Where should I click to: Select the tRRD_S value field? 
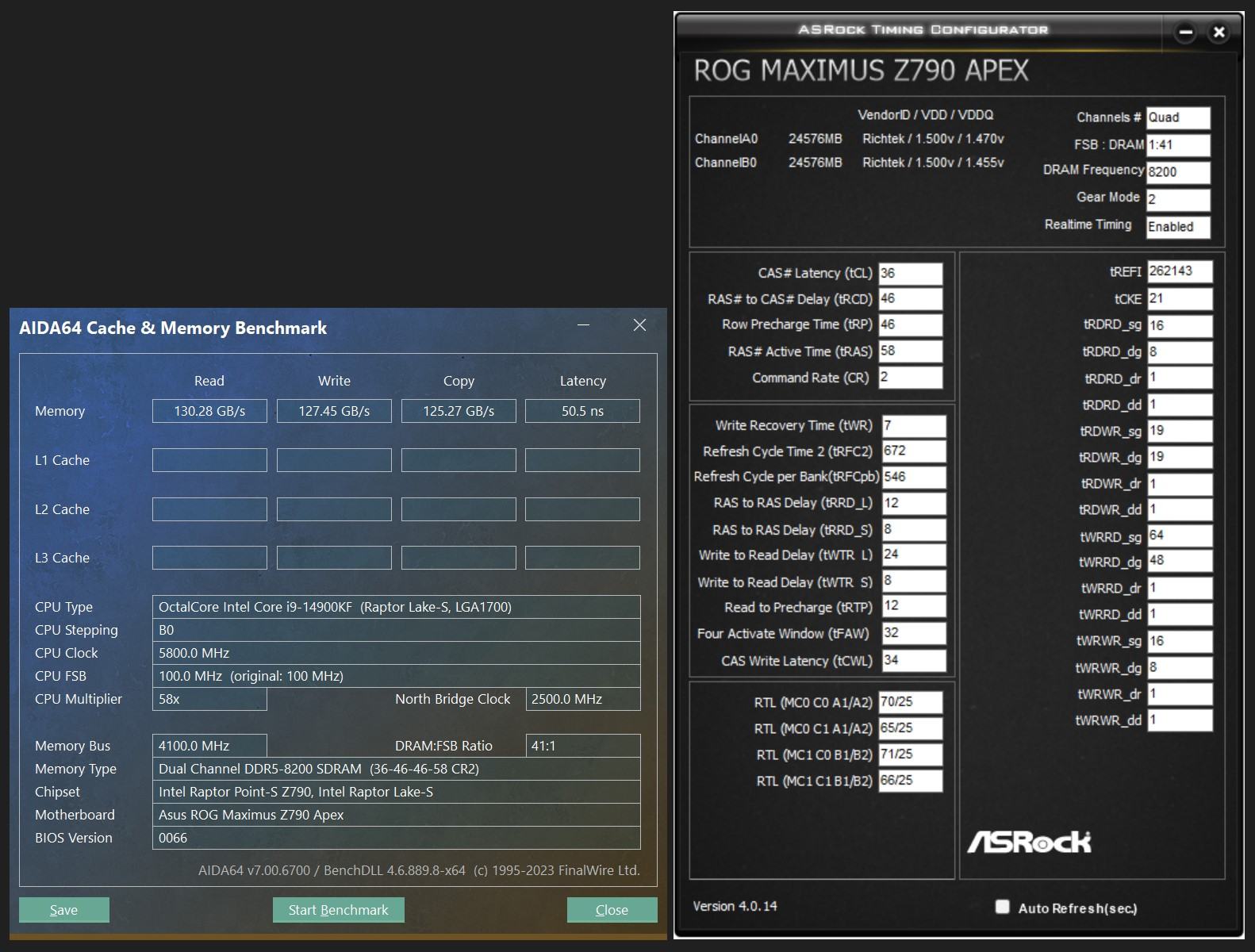(914, 530)
